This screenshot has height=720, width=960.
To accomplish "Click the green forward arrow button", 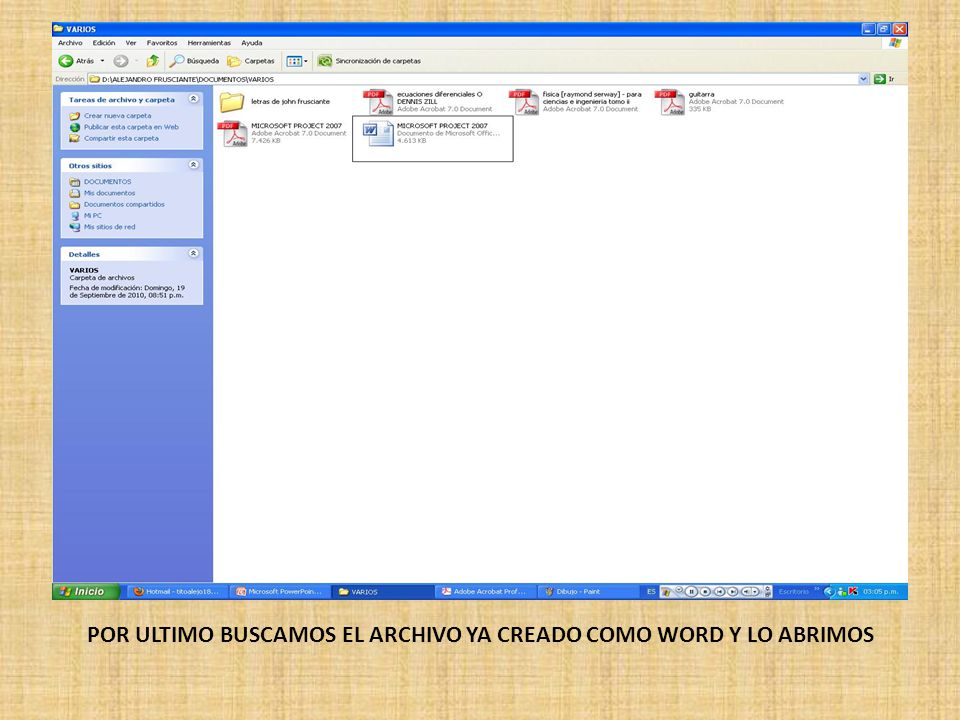I will (121, 61).
